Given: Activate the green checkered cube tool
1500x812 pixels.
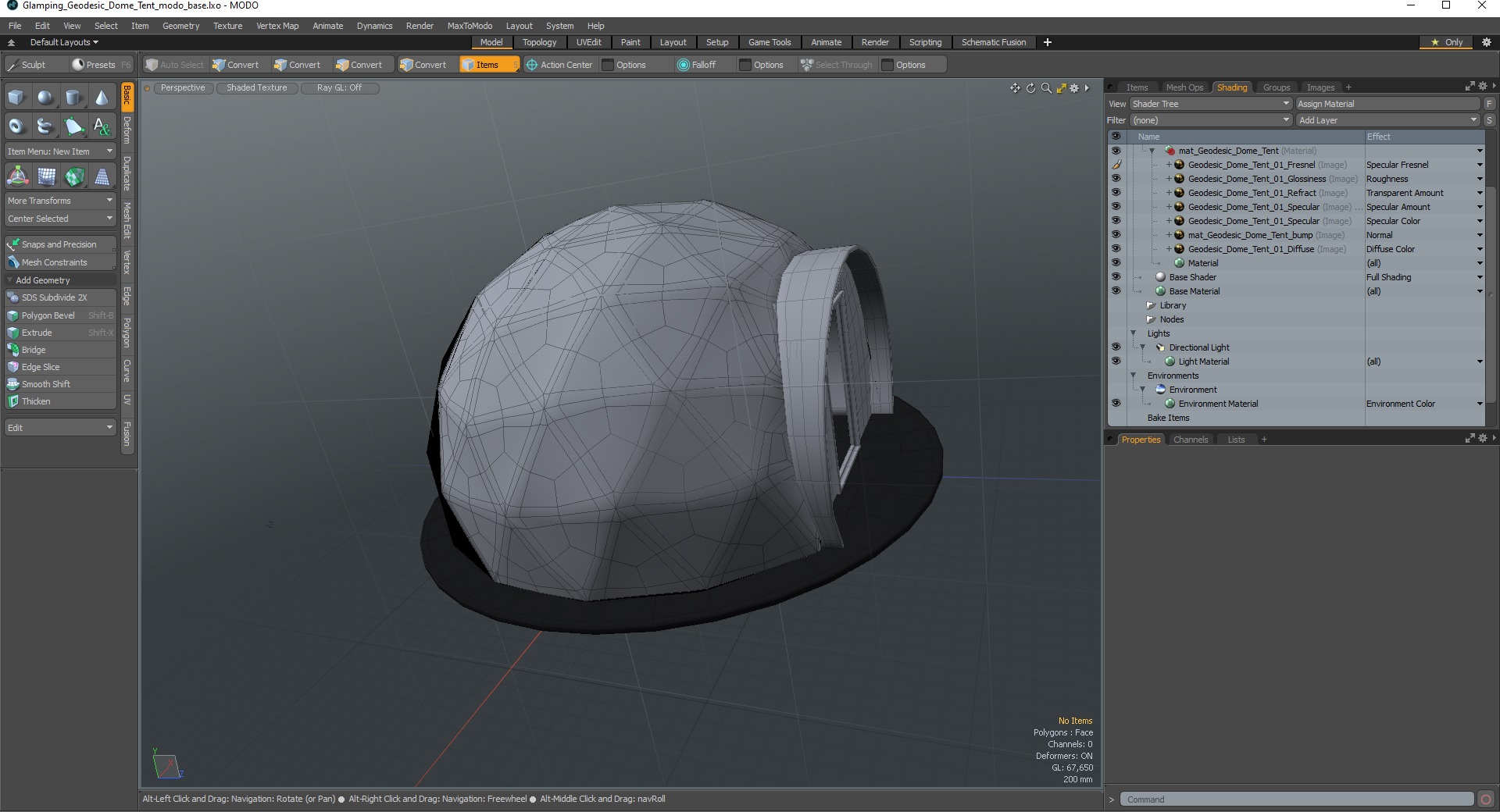Looking at the screenshot, I should click(x=74, y=177).
